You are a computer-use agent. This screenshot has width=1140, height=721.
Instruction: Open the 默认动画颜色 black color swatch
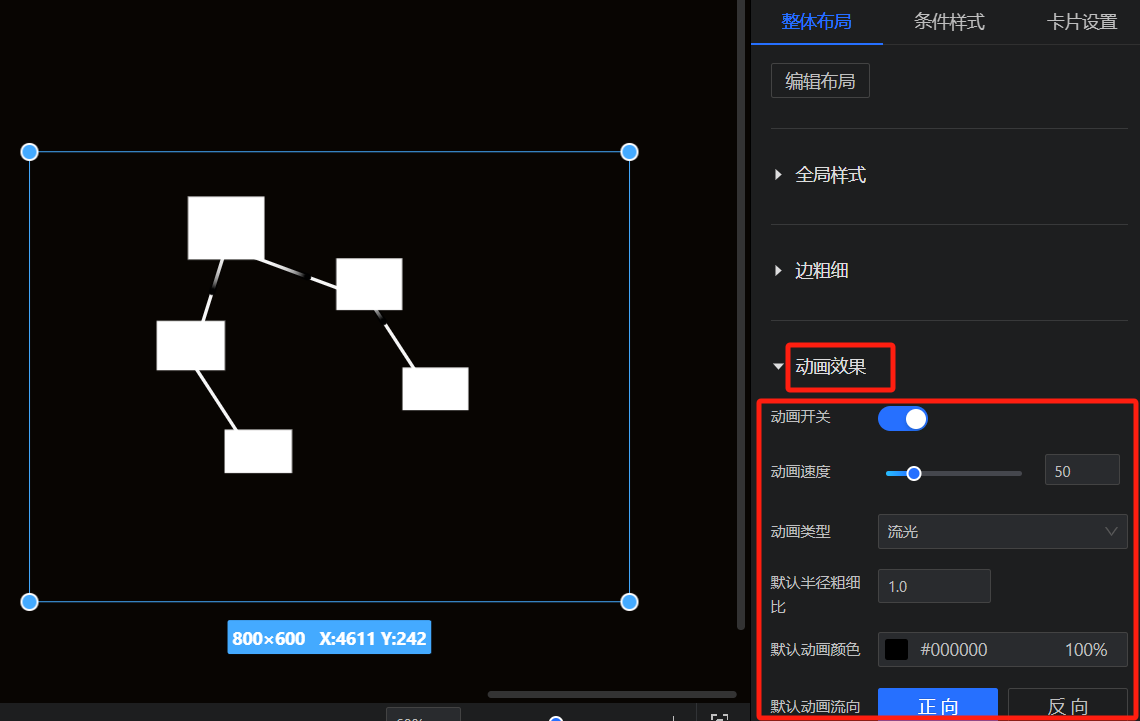[x=896, y=650]
